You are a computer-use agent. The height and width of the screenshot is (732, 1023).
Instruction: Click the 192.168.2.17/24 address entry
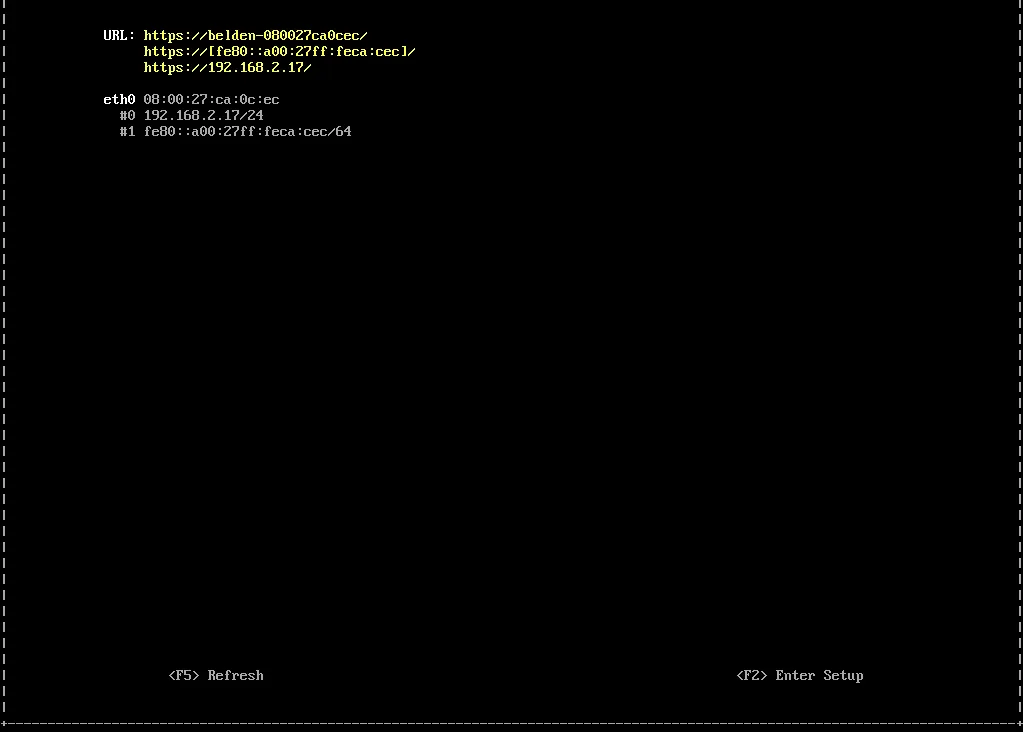tap(204, 115)
